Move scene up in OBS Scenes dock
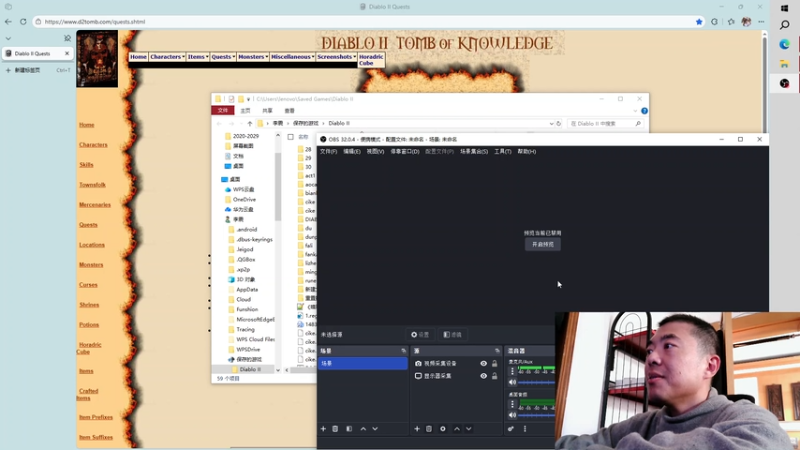The width and height of the screenshot is (800, 450). coord(363,429)
